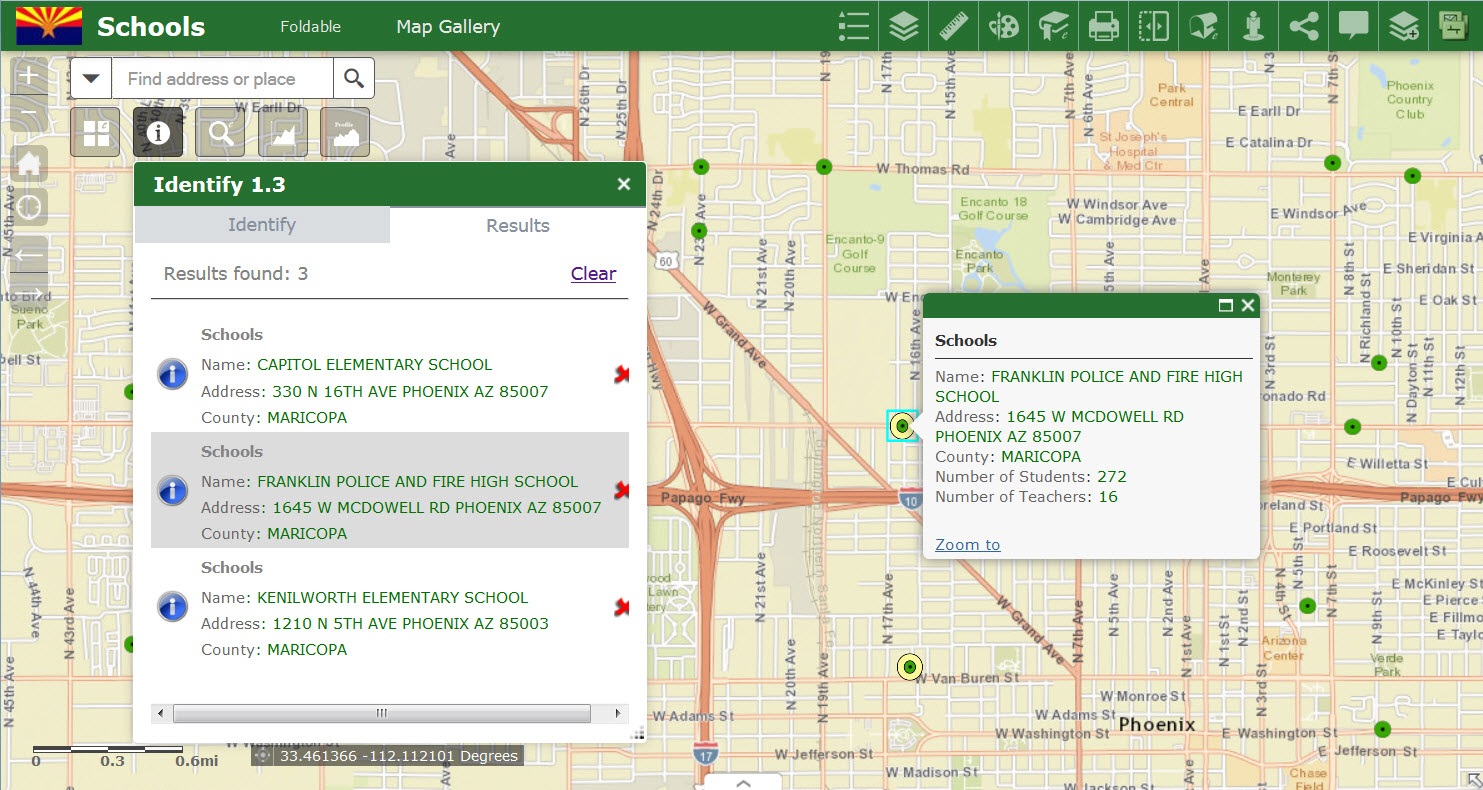This screenshot has width=1483, height=790.
Task: Click info icon for Capitol Elementary School
Action: tap(173, 374)
